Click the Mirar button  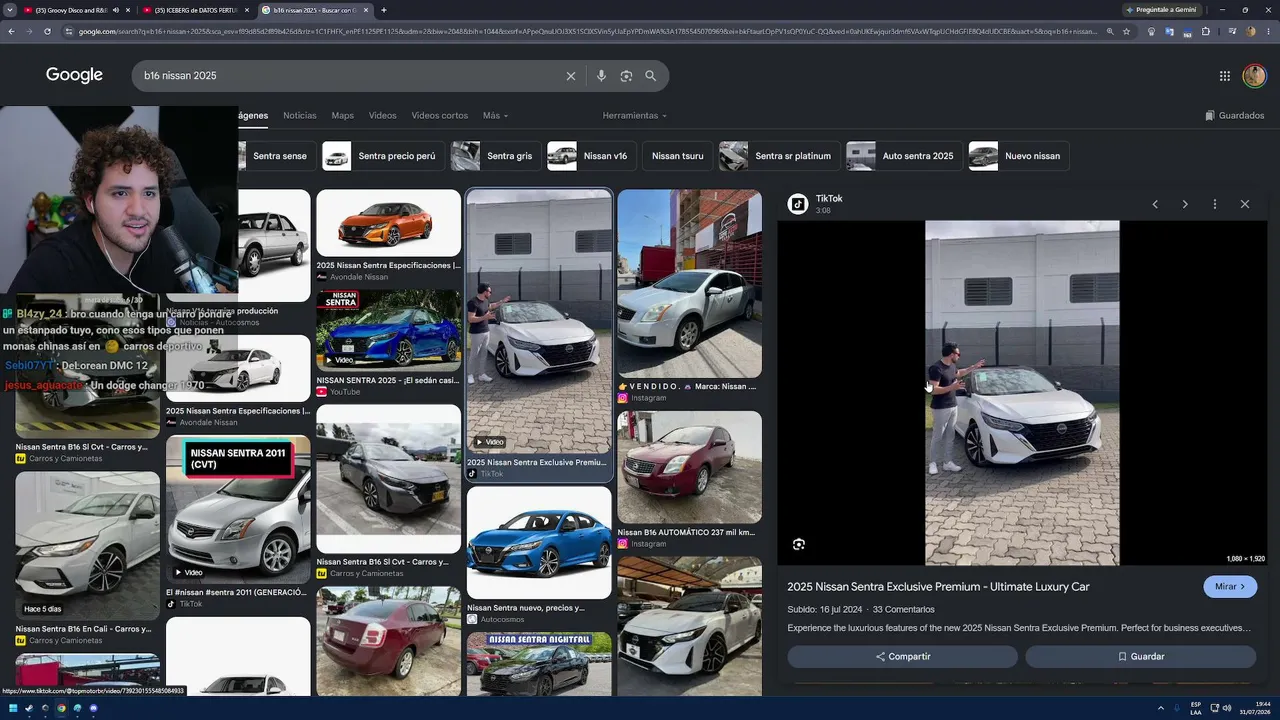point(1230,587)
